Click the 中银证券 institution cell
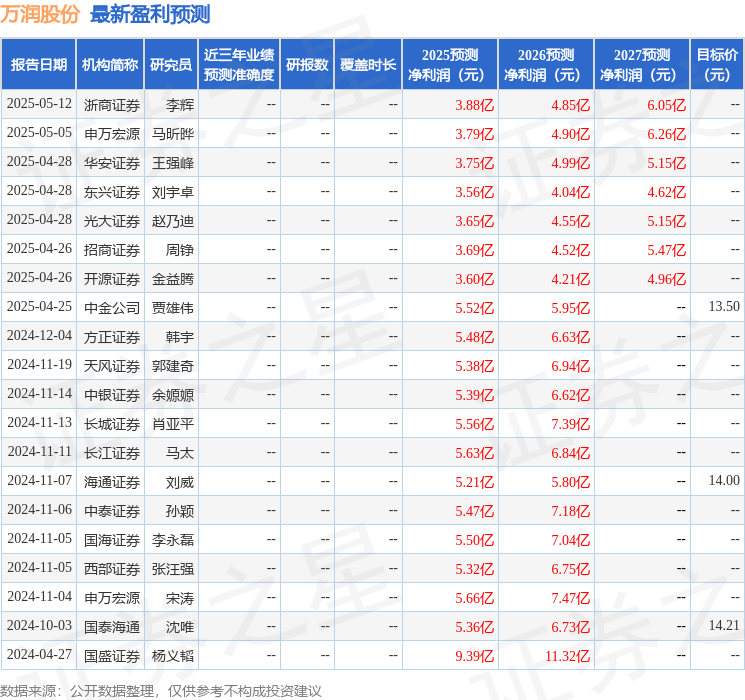The height and width of the screenshot is (700, 745). pos(112,394)
